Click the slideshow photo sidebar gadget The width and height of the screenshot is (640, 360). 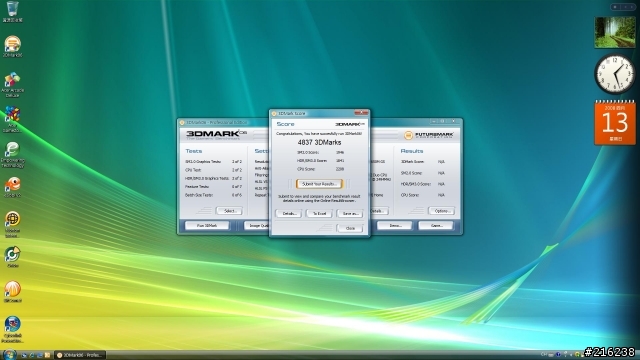click(x=615, y=33)
